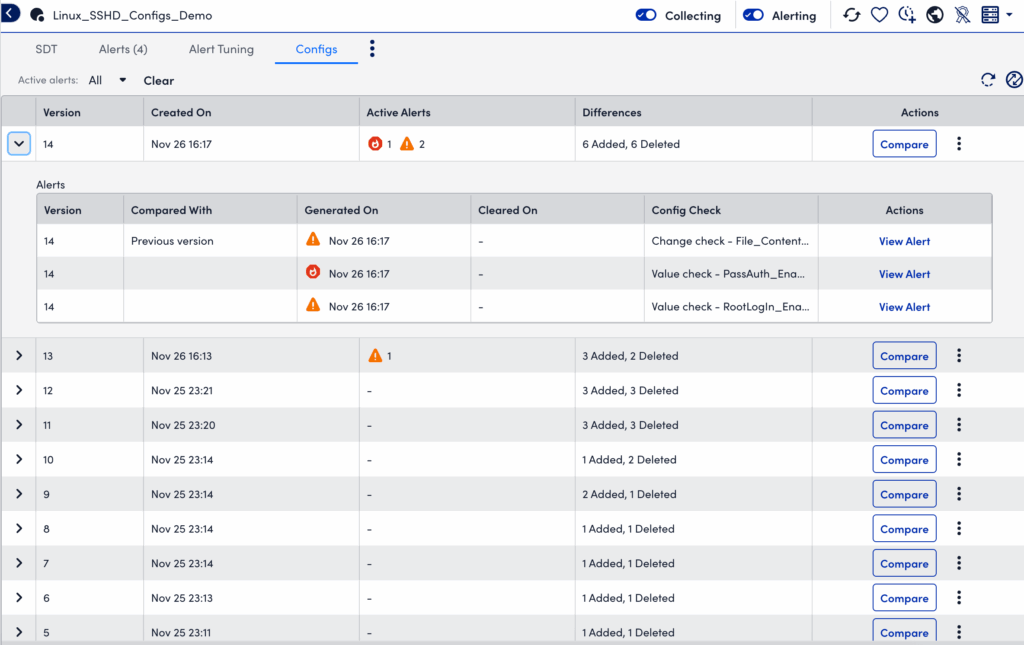Click Compare for version 9

click(x=904, y=494)
